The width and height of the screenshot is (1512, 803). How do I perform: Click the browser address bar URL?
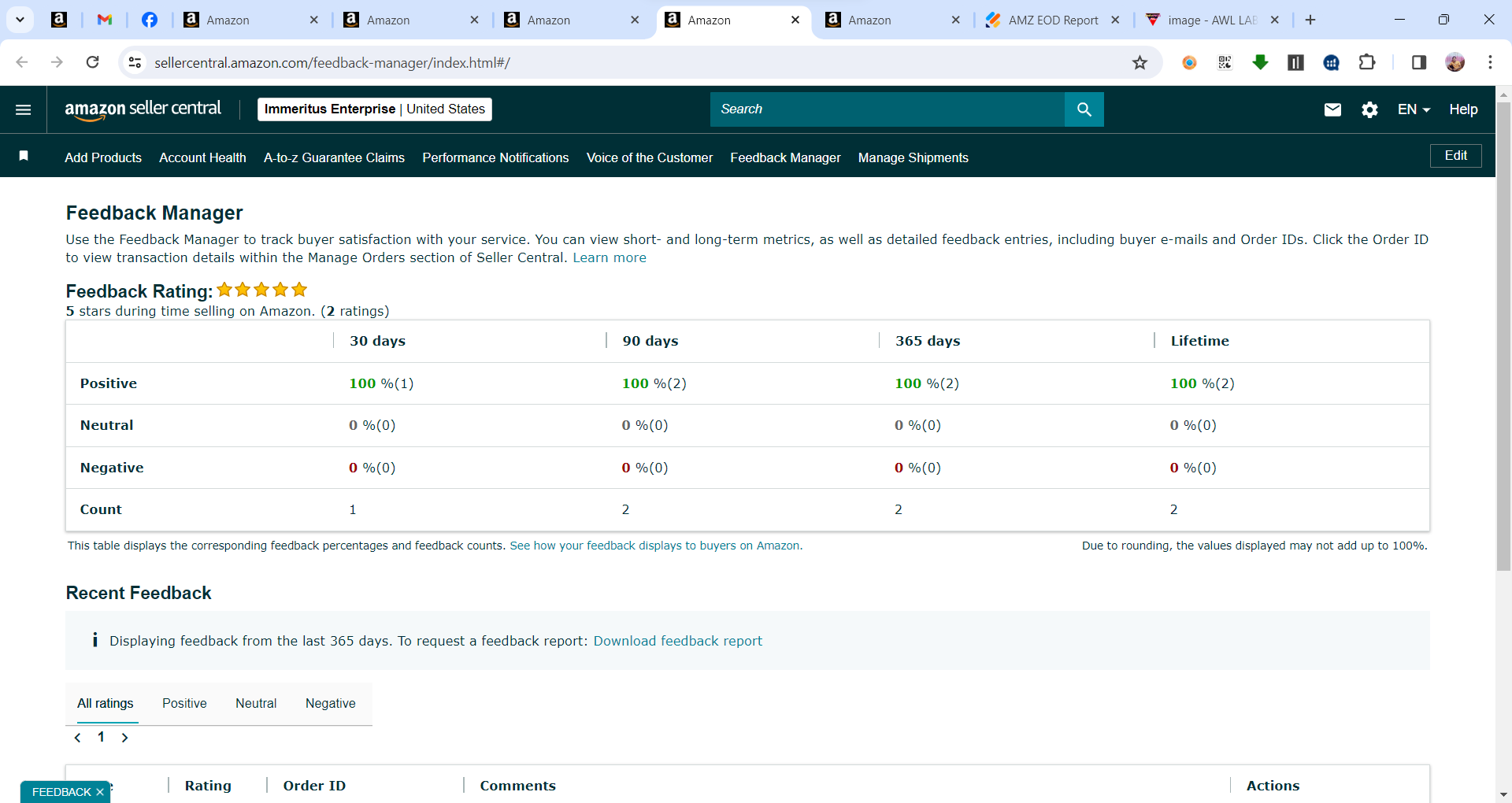pos(332,62)
